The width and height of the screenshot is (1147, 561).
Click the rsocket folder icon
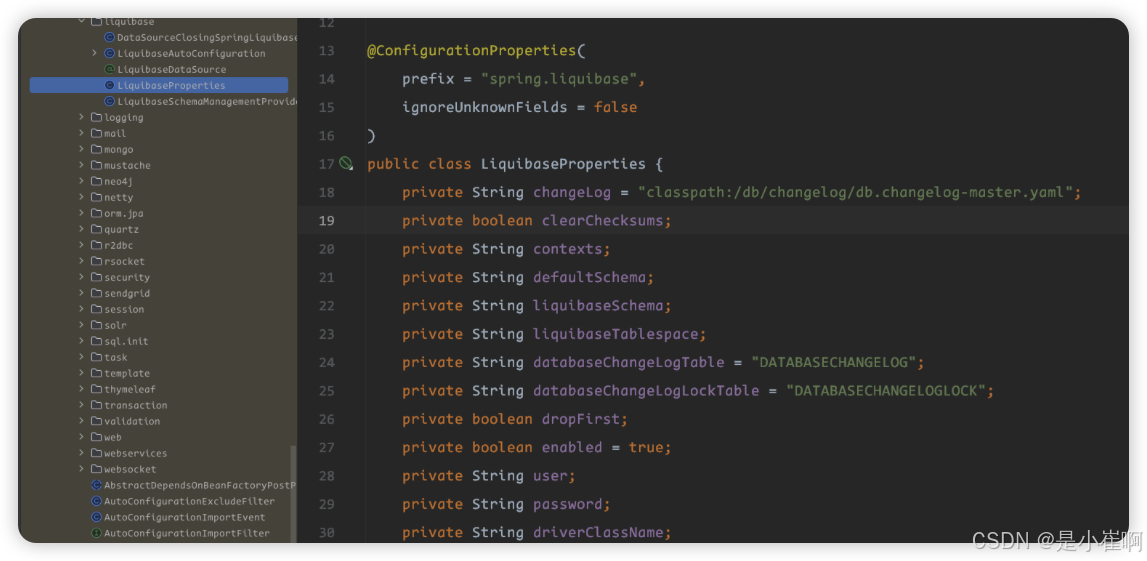pyautogui.click(x=96, y=261)
